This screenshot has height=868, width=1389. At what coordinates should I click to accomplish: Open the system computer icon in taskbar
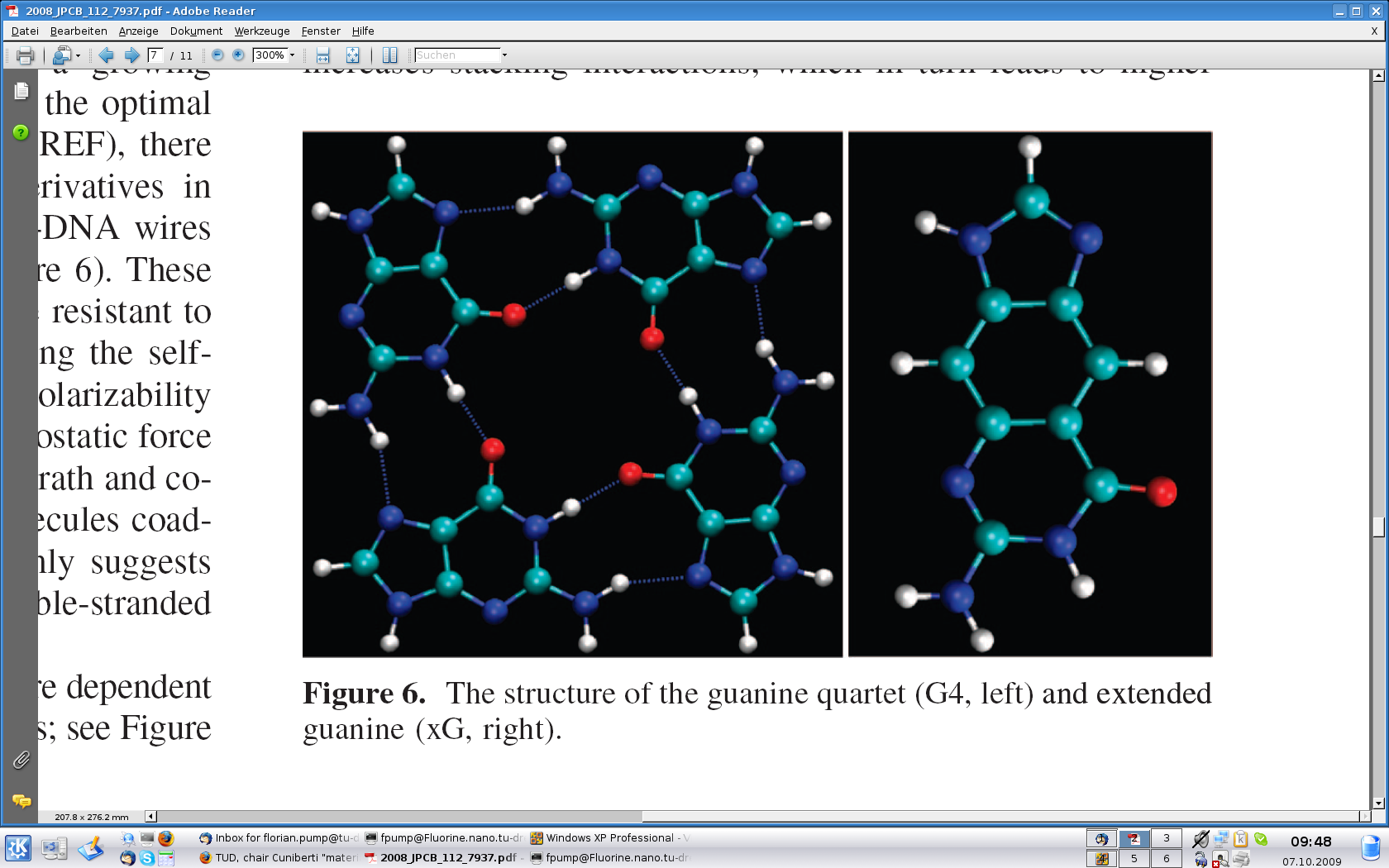55,848
